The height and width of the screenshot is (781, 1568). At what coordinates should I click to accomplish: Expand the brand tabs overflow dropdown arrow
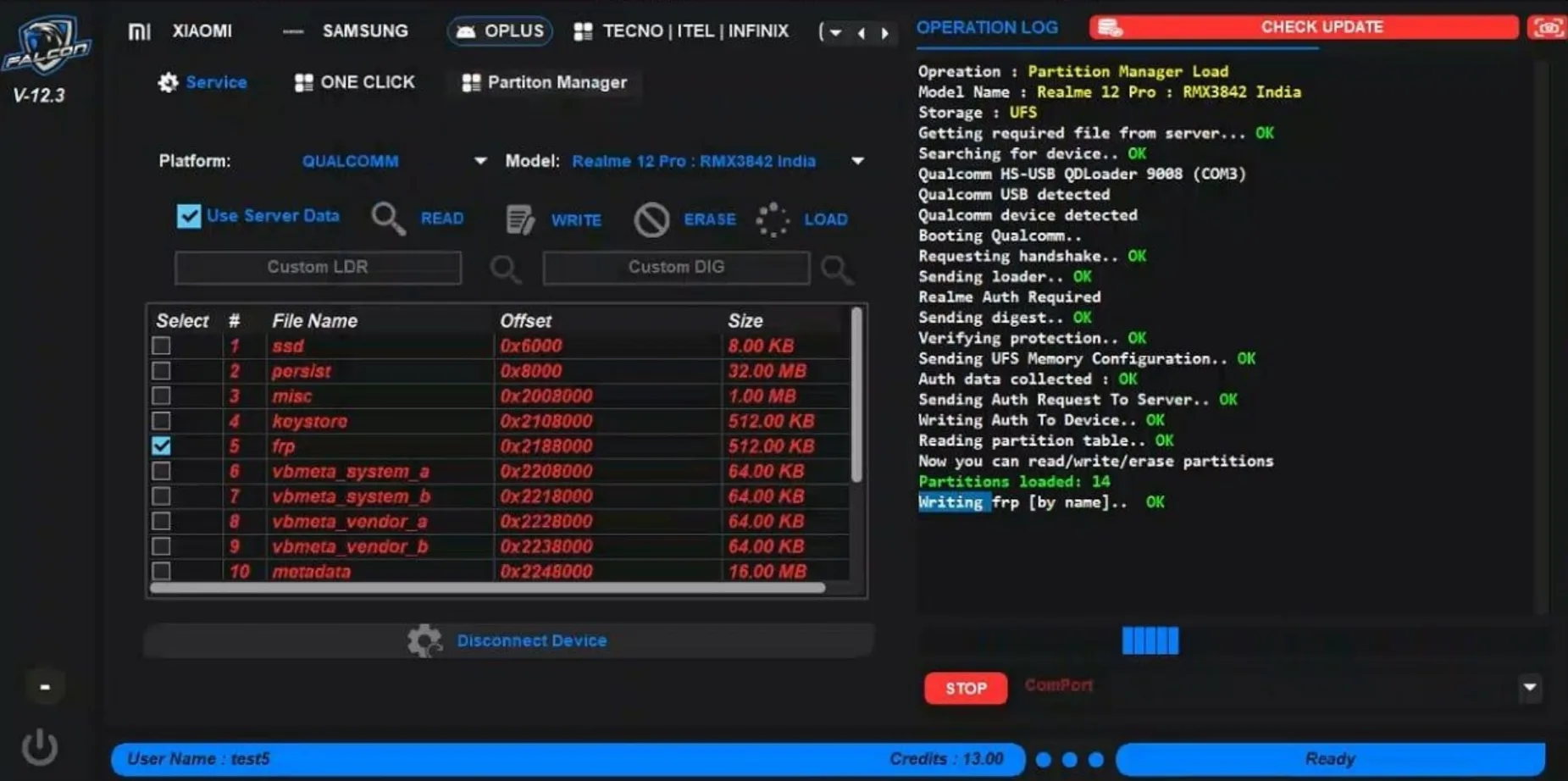click(x=835, y=32)
